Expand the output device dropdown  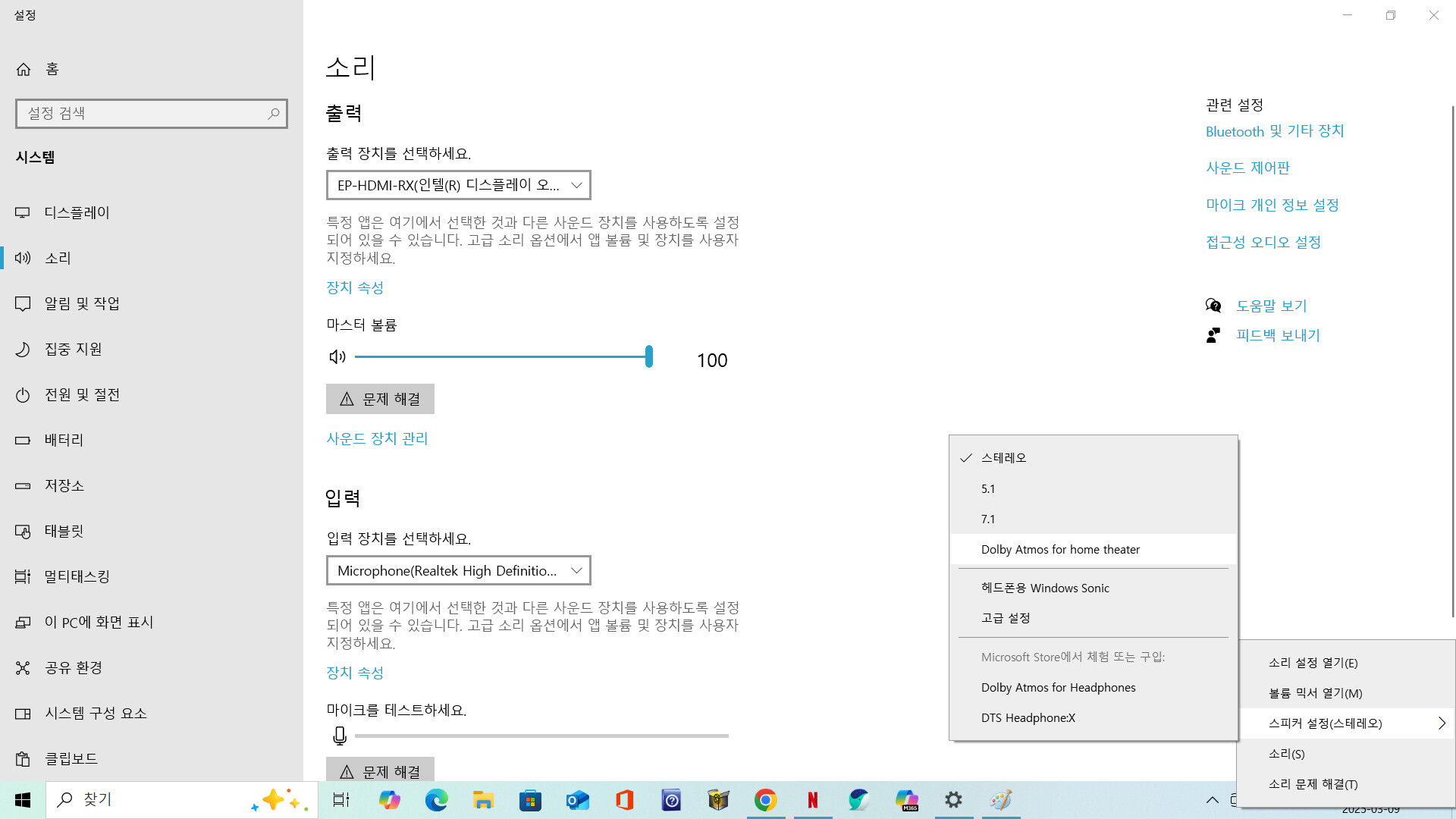point(458,185)
